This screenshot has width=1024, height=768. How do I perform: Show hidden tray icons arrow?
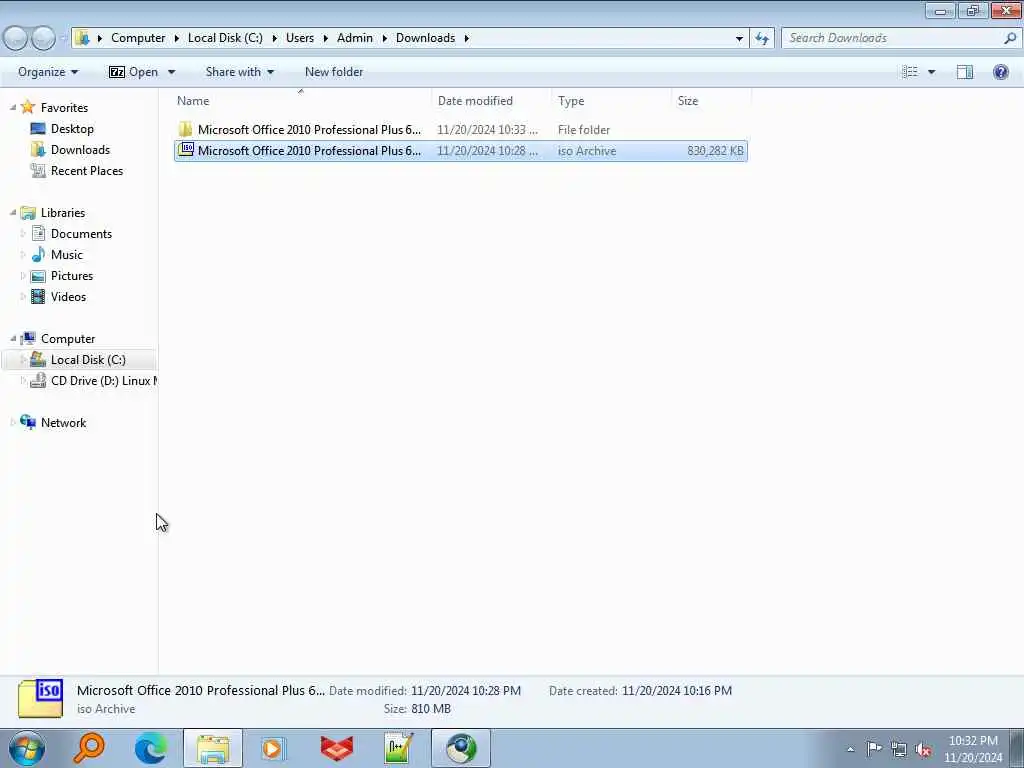coord(850,749)
